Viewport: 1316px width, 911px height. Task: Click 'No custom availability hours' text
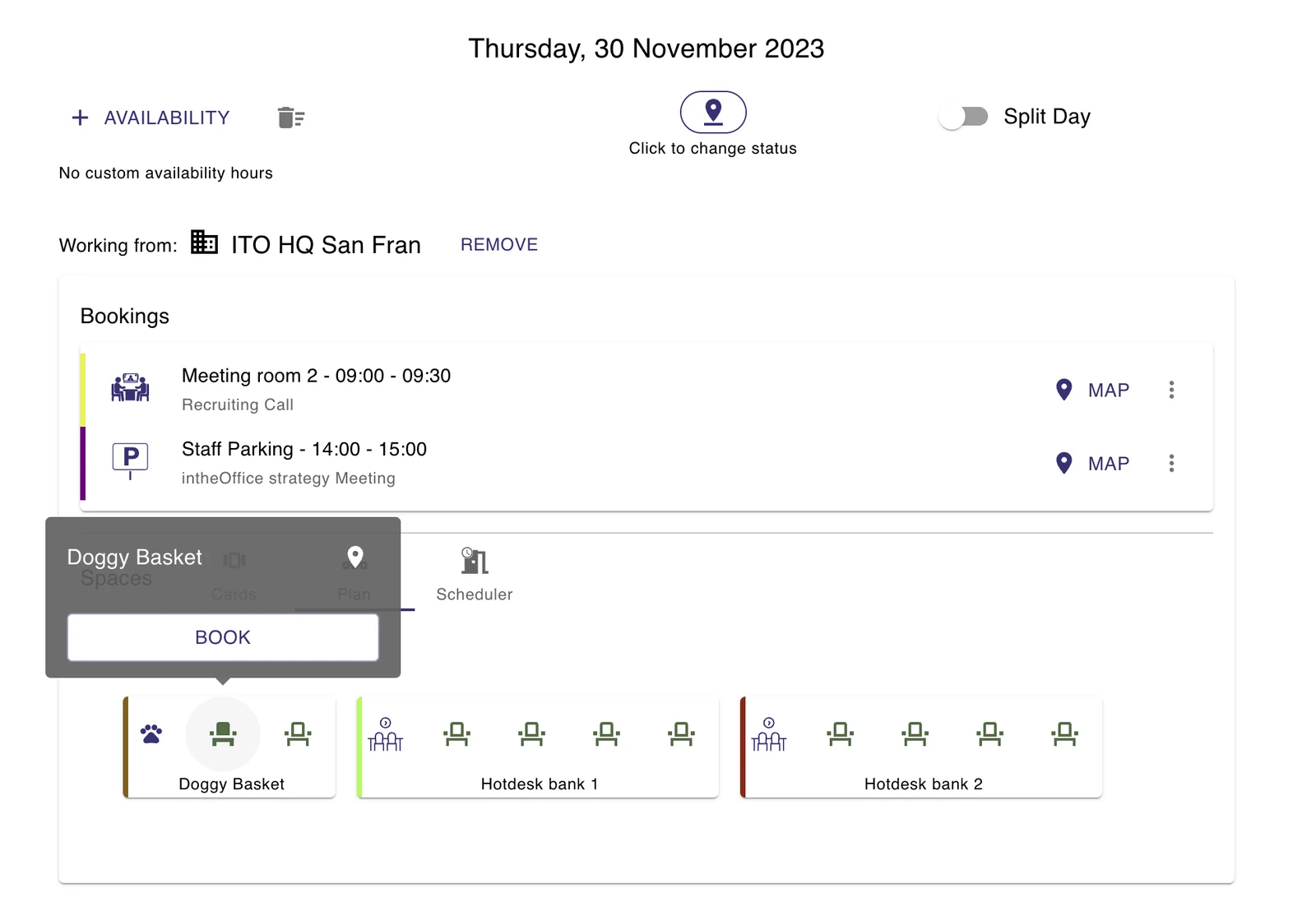(x=166, y=173)
